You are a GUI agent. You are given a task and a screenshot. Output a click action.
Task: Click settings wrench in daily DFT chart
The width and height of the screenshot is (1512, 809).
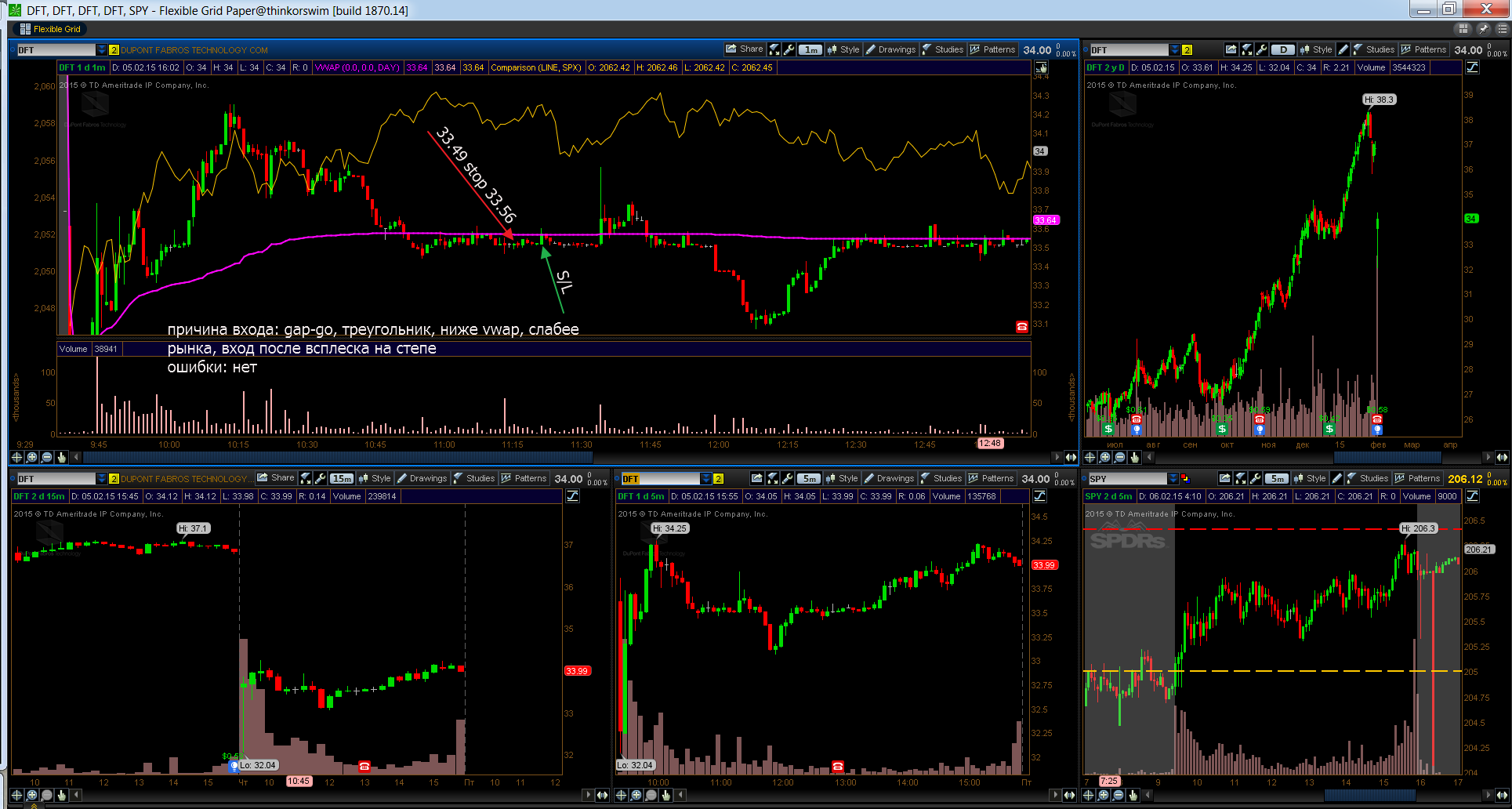(1261, 49)
